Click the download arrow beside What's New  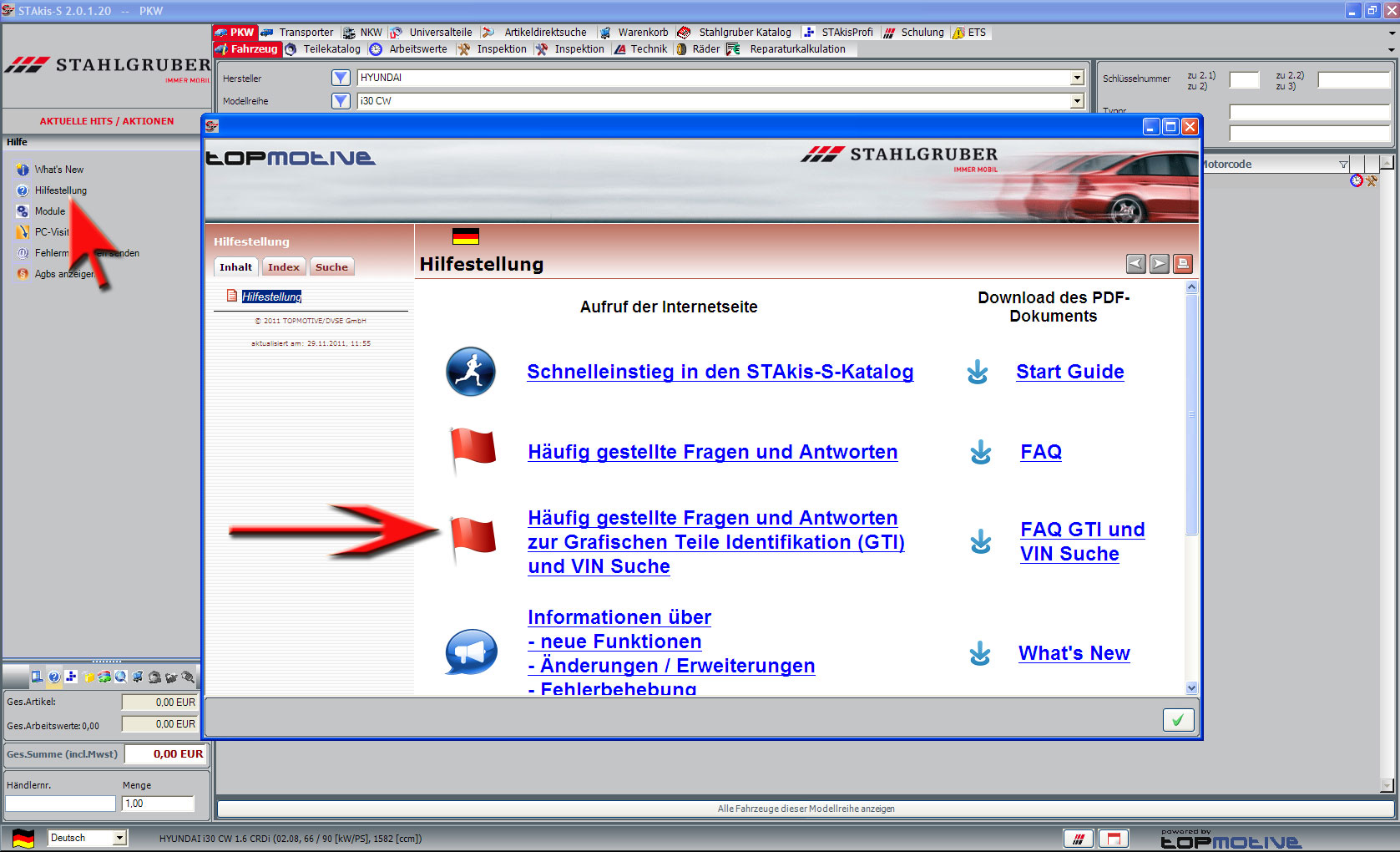980,653
